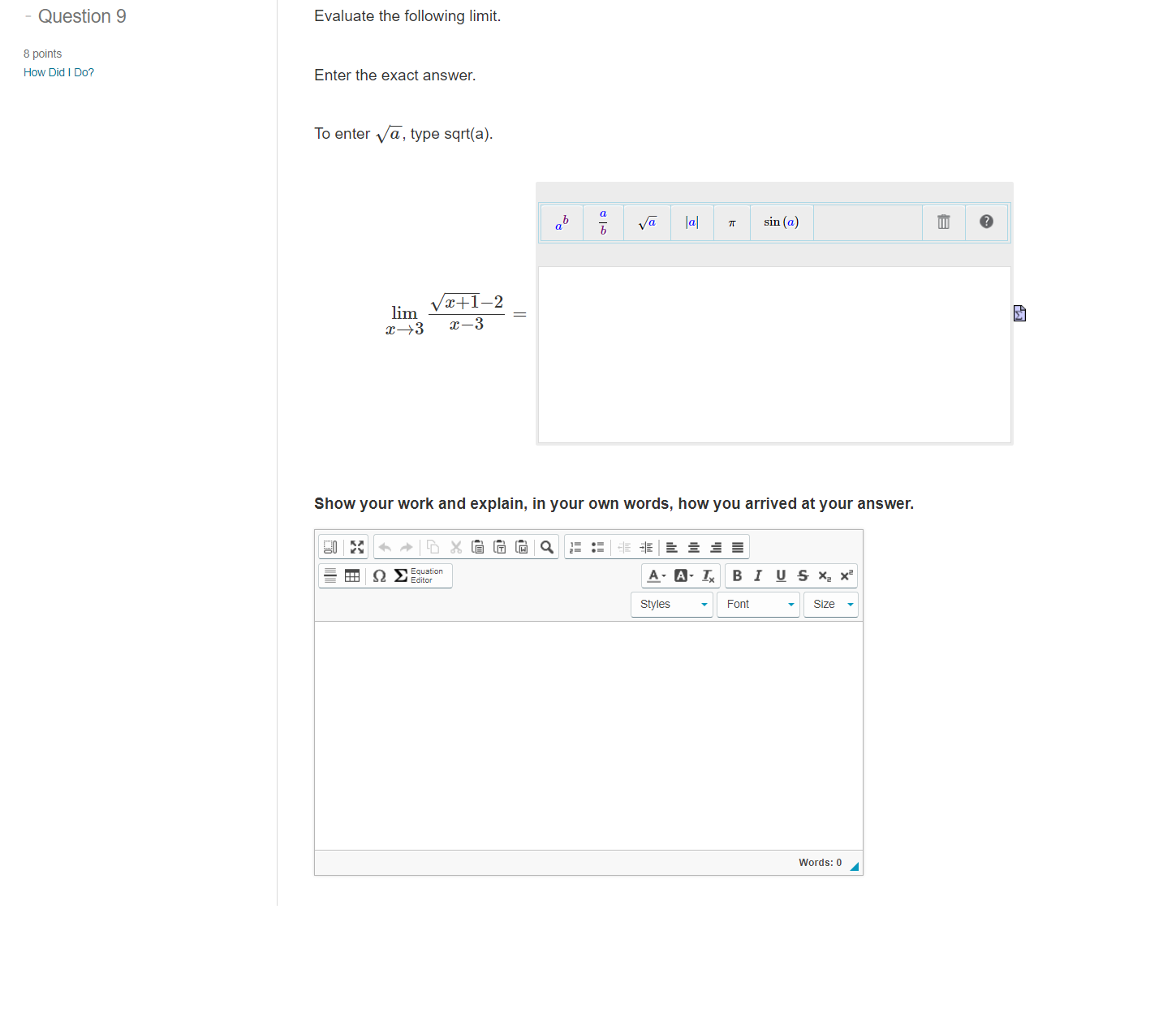Open equation toolbar help with question mark icon
The image size is (1176, 1034).
[985, 222]
